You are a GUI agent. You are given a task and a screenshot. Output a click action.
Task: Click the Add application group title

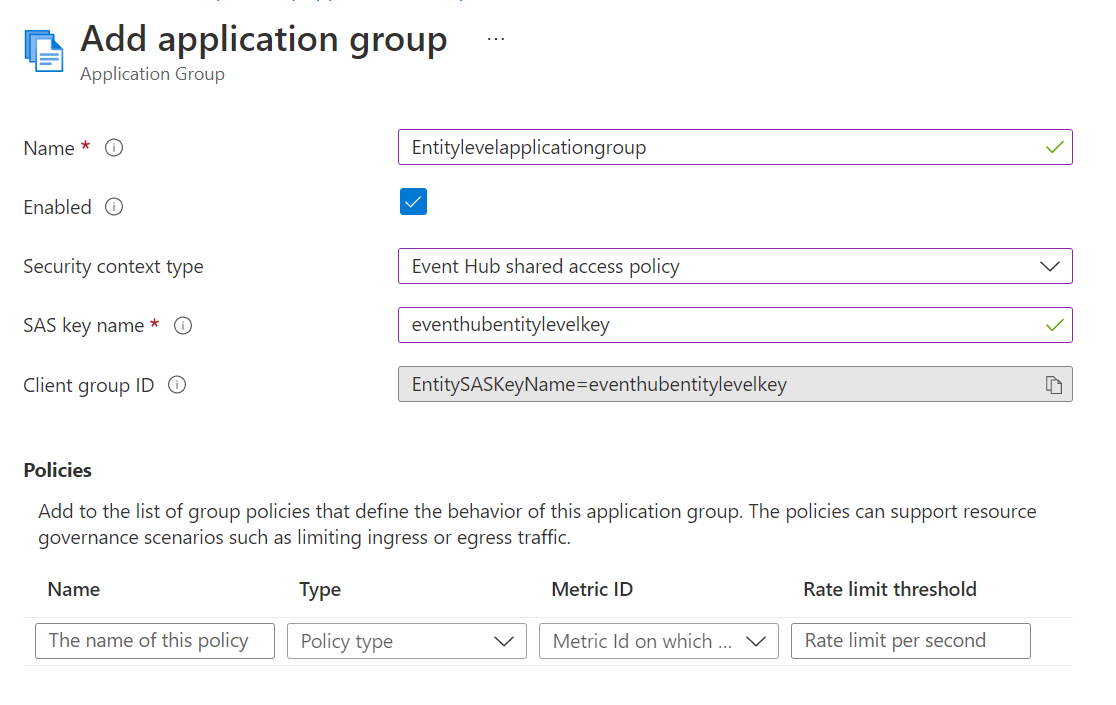coord(263,39)
